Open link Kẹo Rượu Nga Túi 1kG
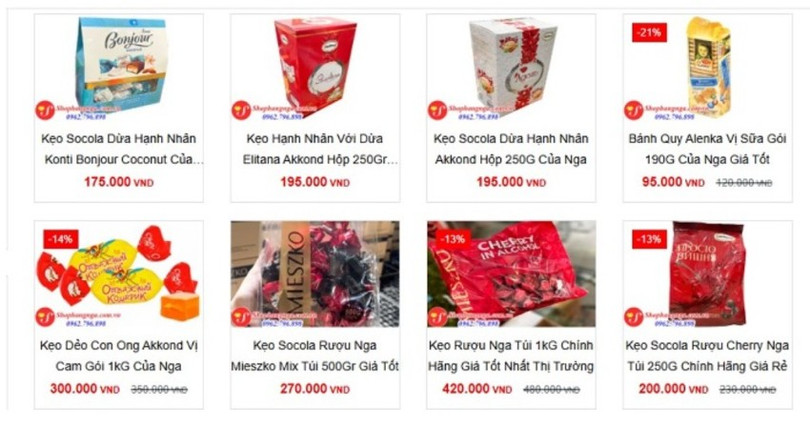810x425 pixels. tap(511, 356)
